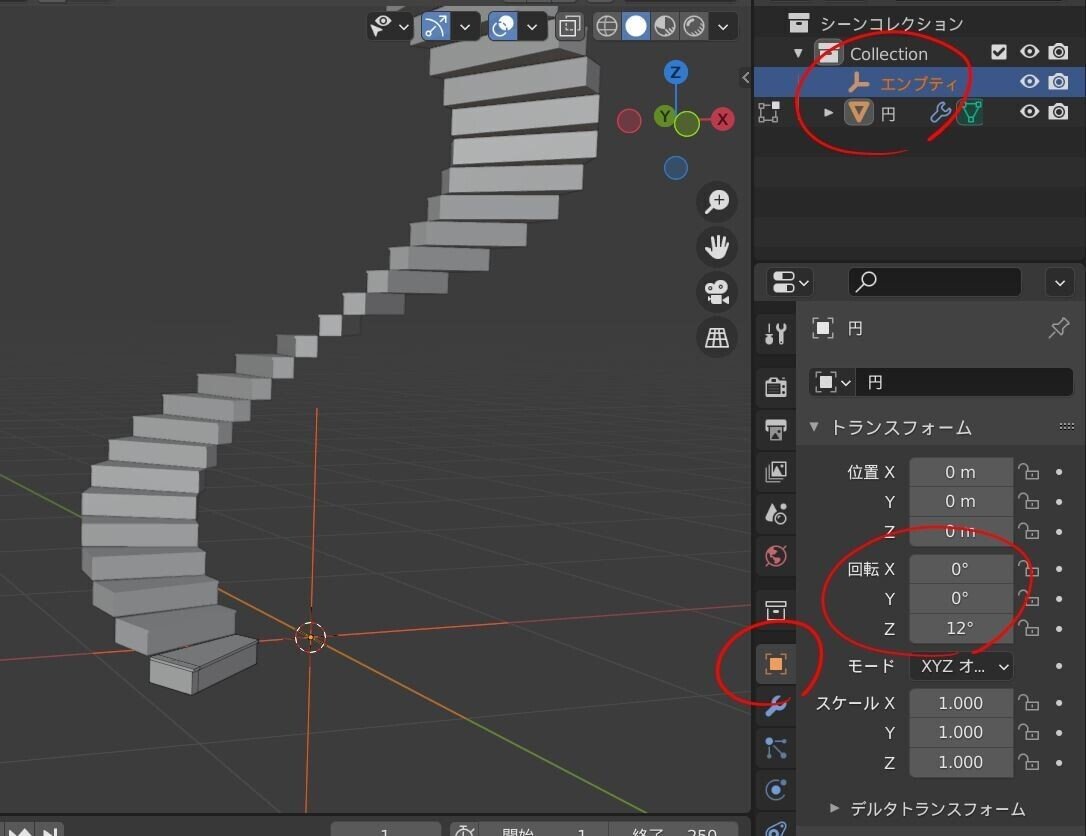Expand the viewport sidebar arrow
Image resolution: width=1086 pixels, height=836 pixels.
point(745,78)
